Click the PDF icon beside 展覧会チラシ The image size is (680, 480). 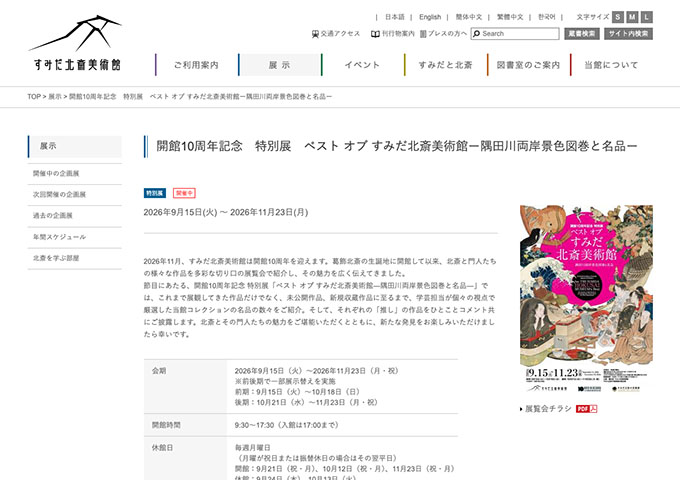[587, 409]
